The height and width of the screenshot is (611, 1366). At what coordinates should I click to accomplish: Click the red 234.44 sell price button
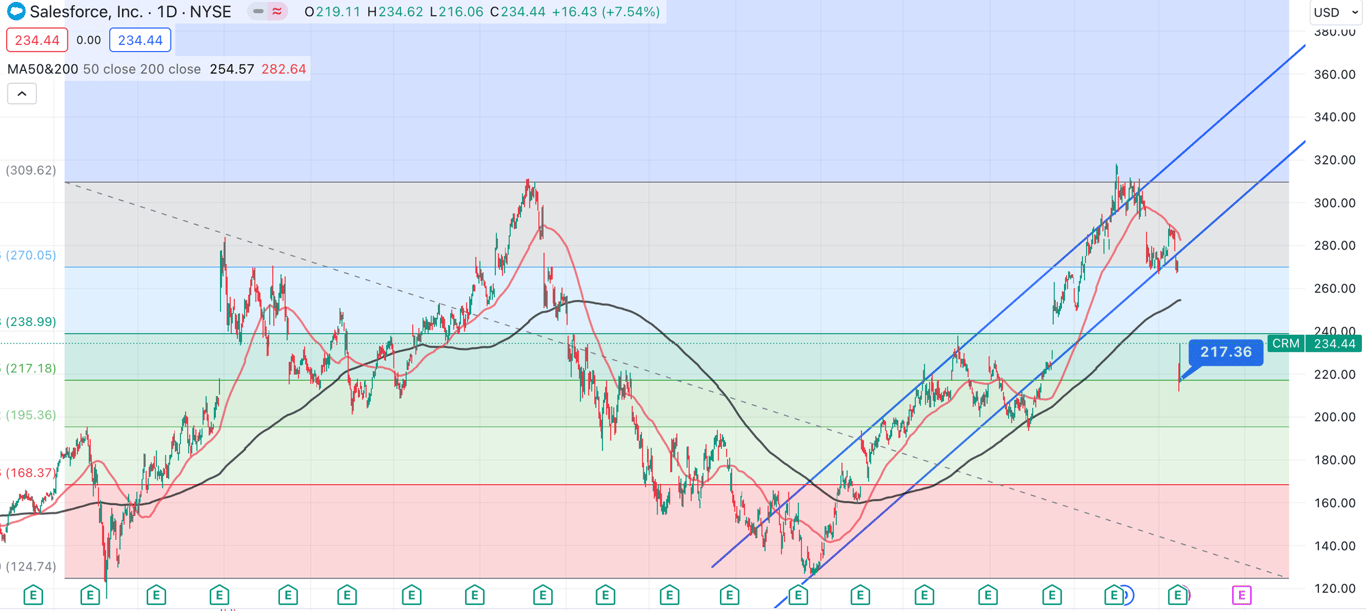coord(37,40)
